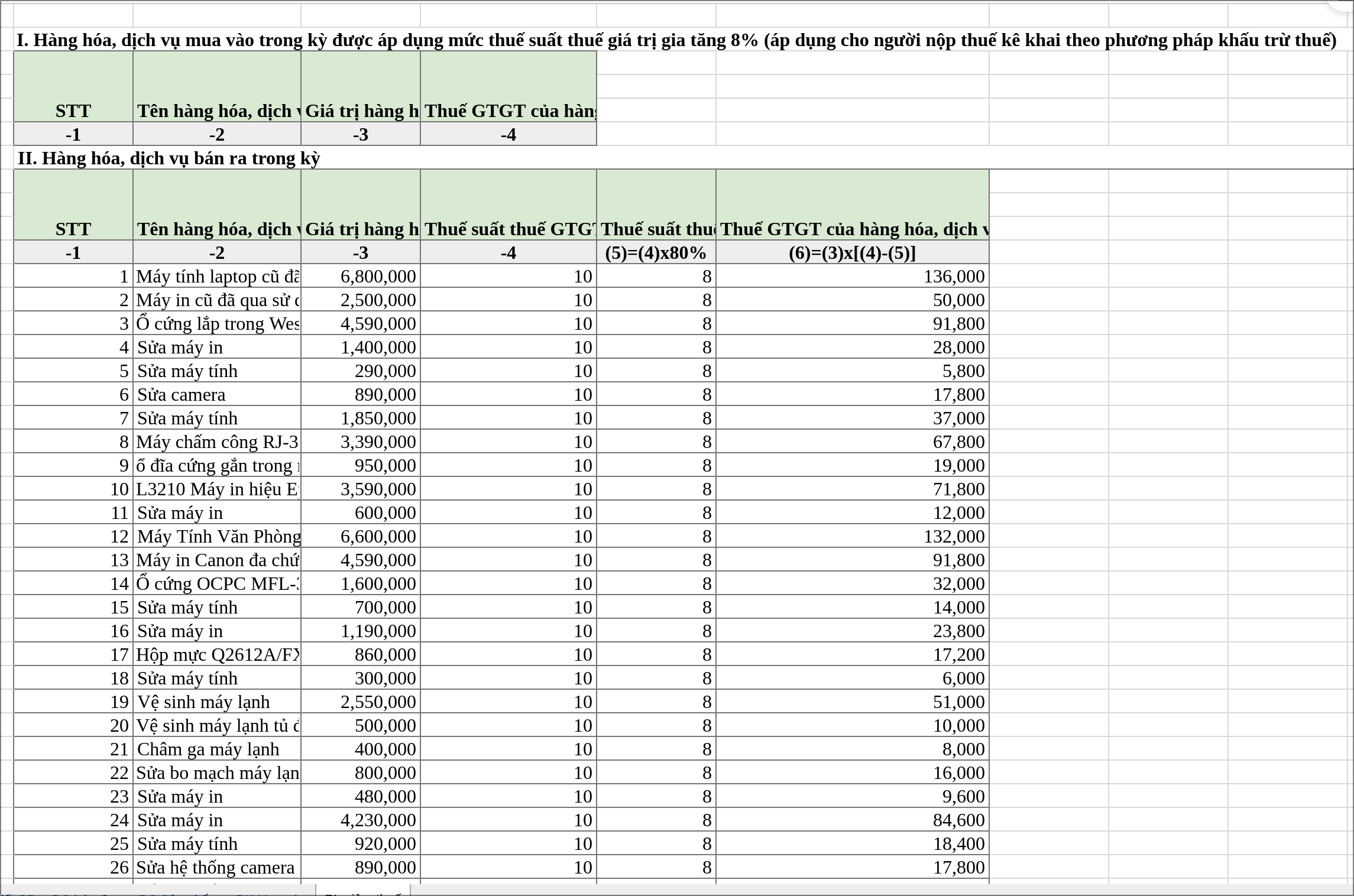Viewport: 1354px width, 896px height.
Task: Select the 'Máy tính laptop cũ' item cell
Action: click(217, 277)
